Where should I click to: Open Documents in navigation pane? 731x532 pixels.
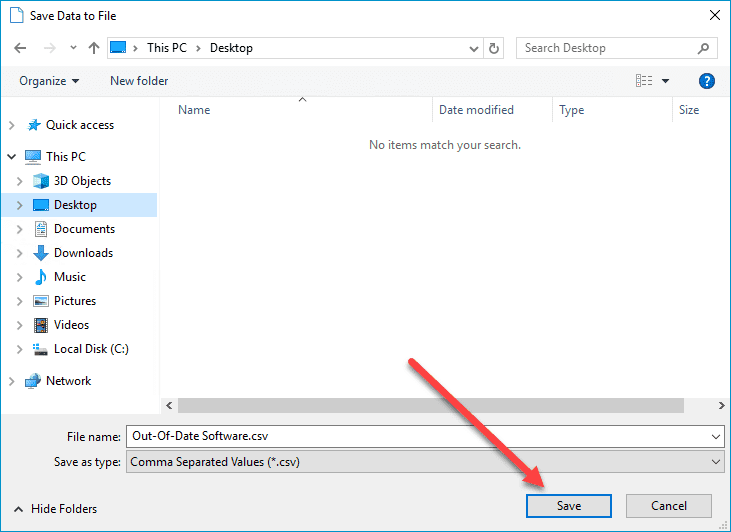click(x=84, y=229)
